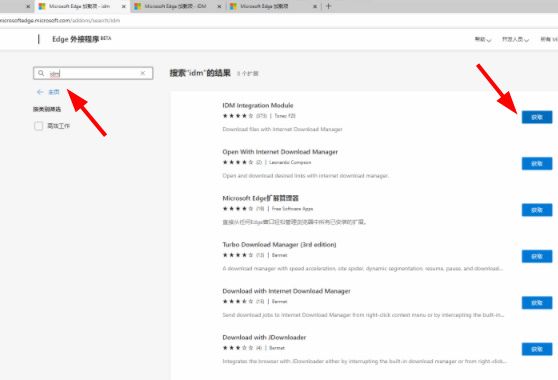
Task: Click the description under Turbo Download Manager
Action: 362,269
